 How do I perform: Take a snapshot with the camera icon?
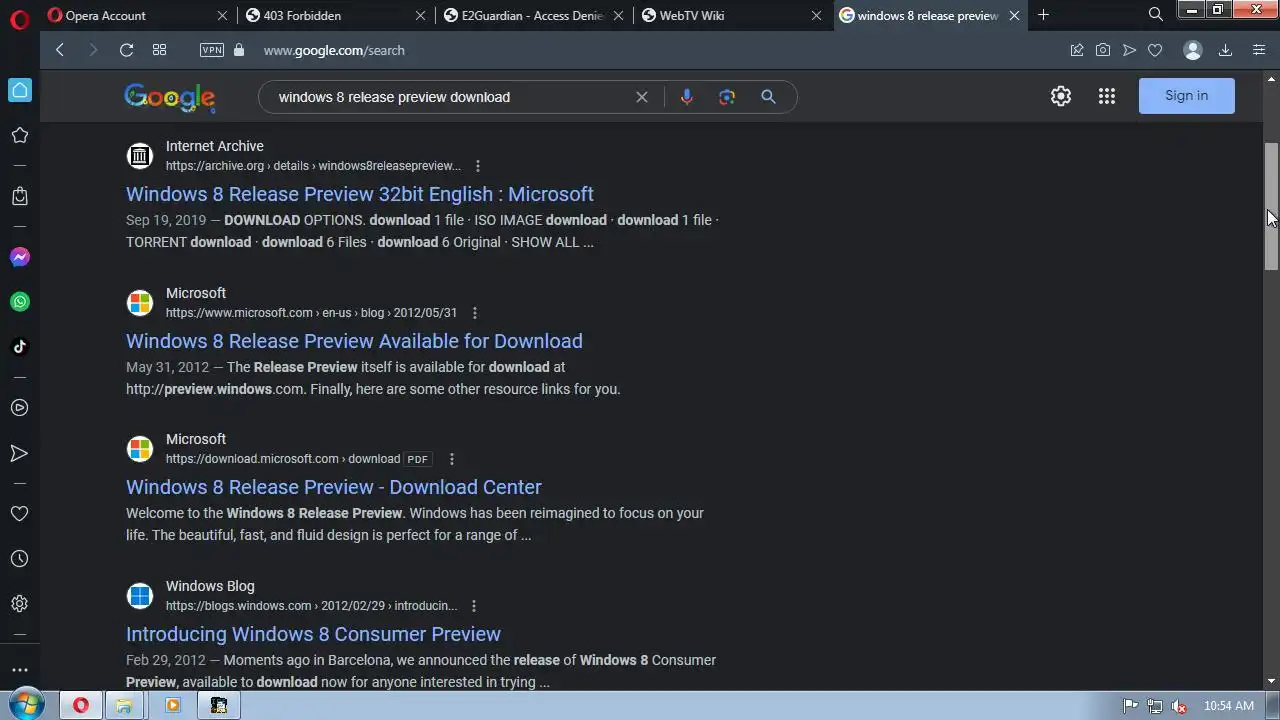(x=1103, y=50)
